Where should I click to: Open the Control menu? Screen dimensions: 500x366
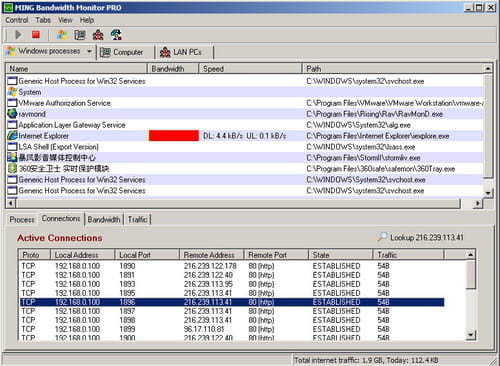pos(17,20)
